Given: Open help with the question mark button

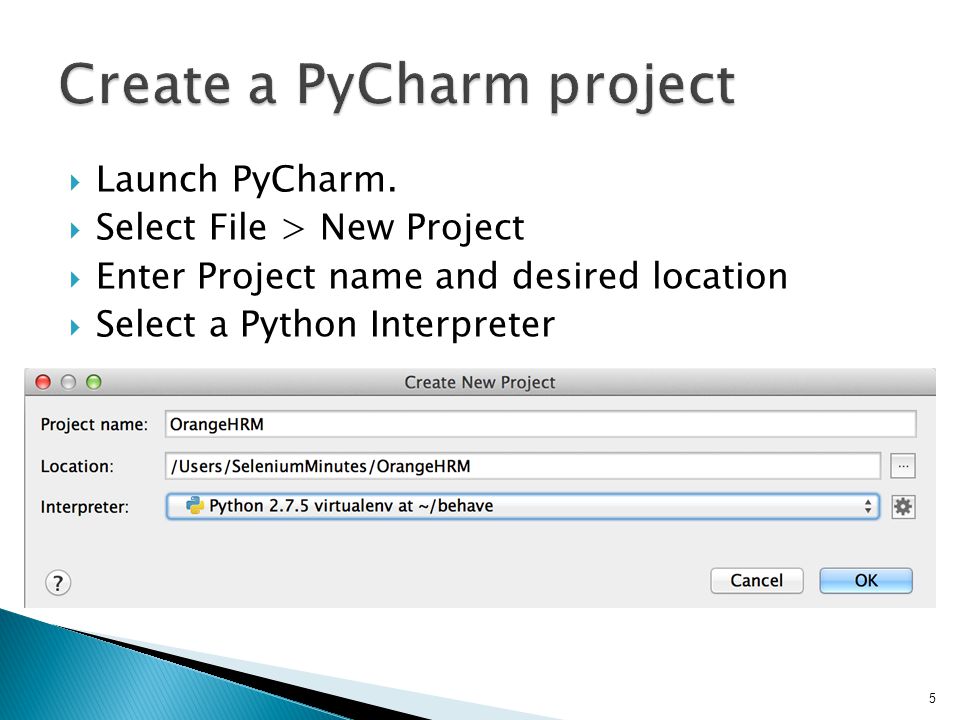Looking at the screenshot, I should click(58, 583).
